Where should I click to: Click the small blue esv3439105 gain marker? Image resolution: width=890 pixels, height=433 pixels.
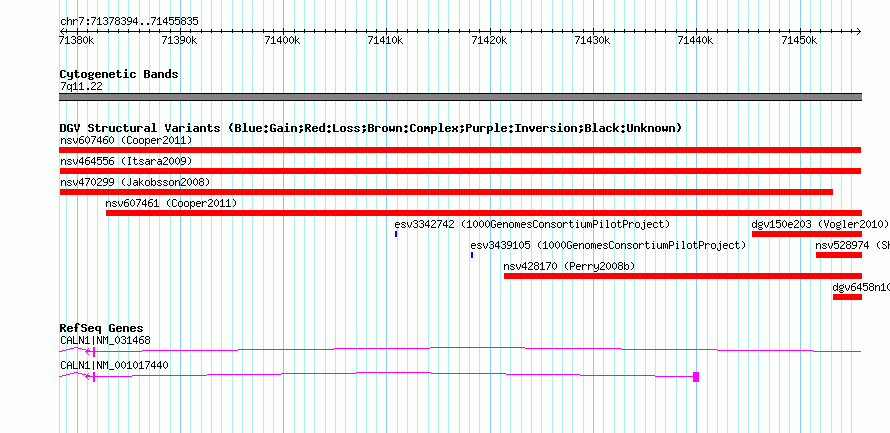472,255
